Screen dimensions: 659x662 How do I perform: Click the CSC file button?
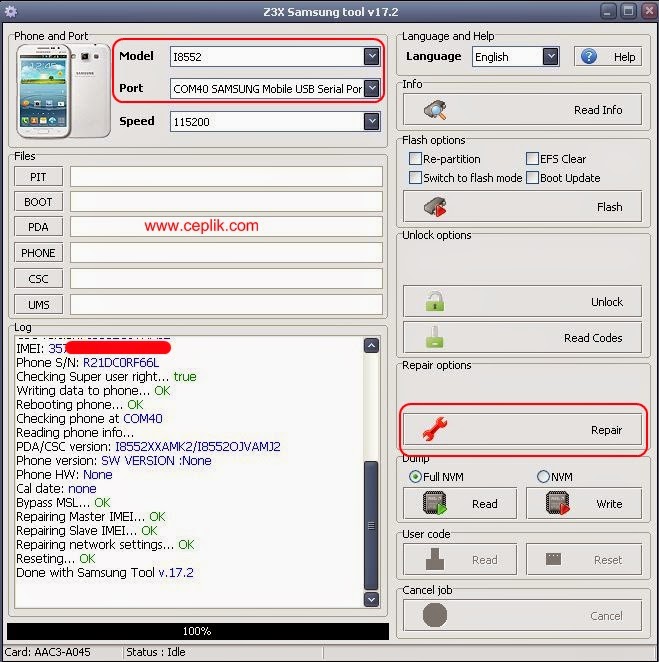pos(38,279)
